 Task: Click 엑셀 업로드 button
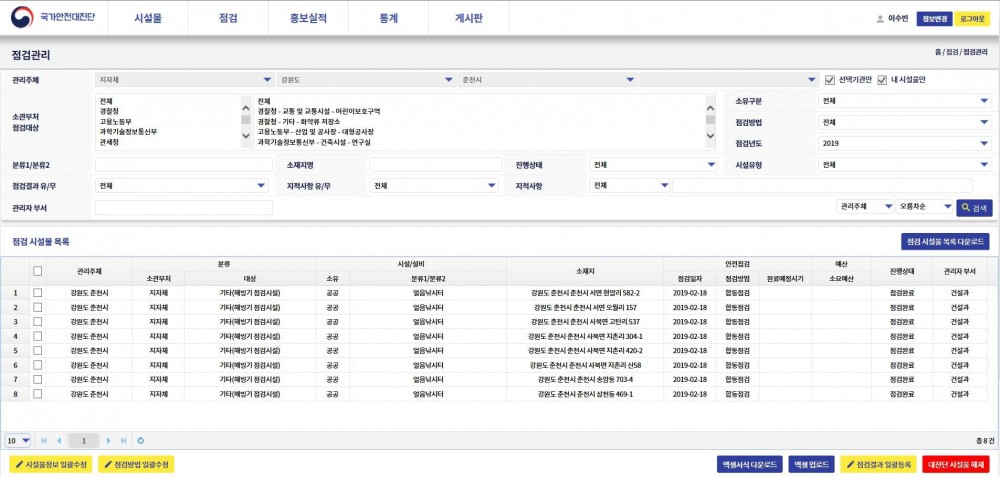(x=812, y=464)
